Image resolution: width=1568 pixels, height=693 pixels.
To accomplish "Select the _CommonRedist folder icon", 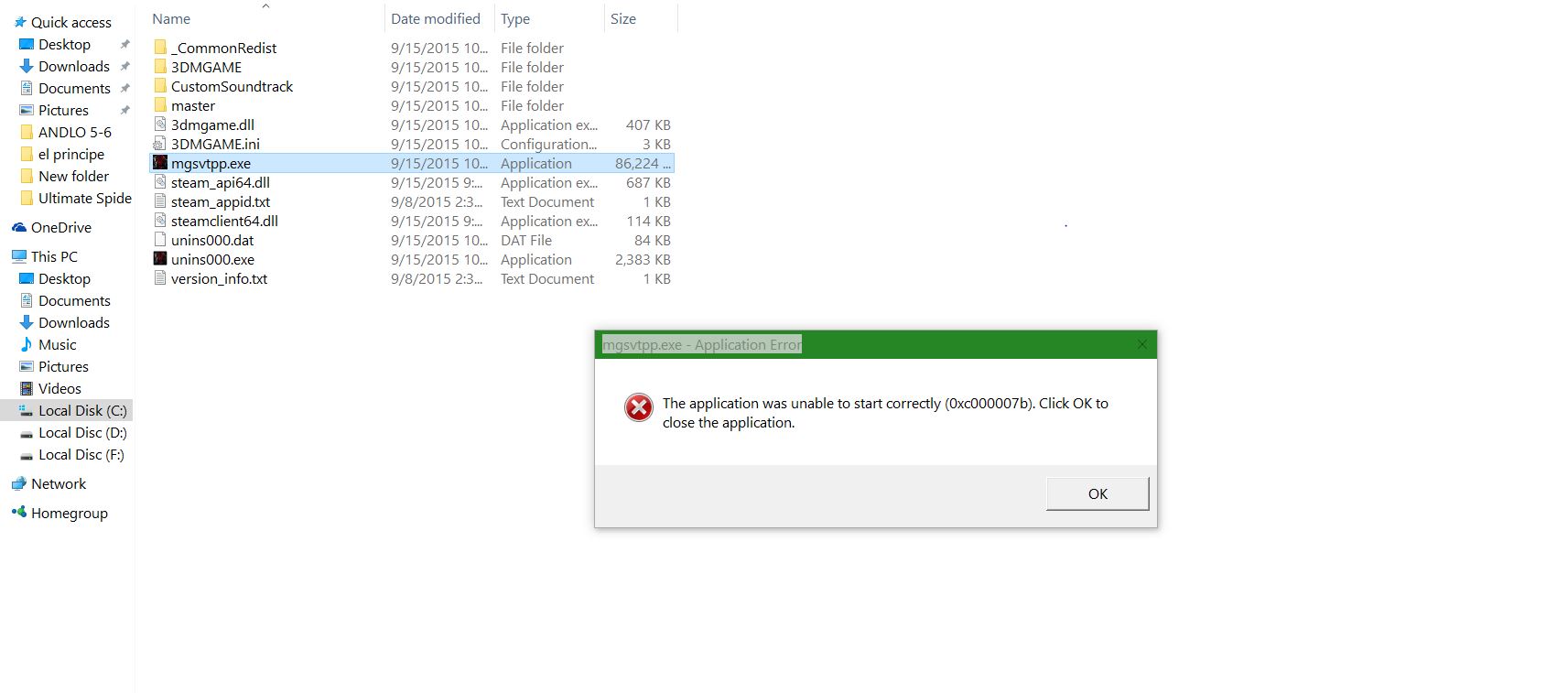I will (x=160, y=48).
